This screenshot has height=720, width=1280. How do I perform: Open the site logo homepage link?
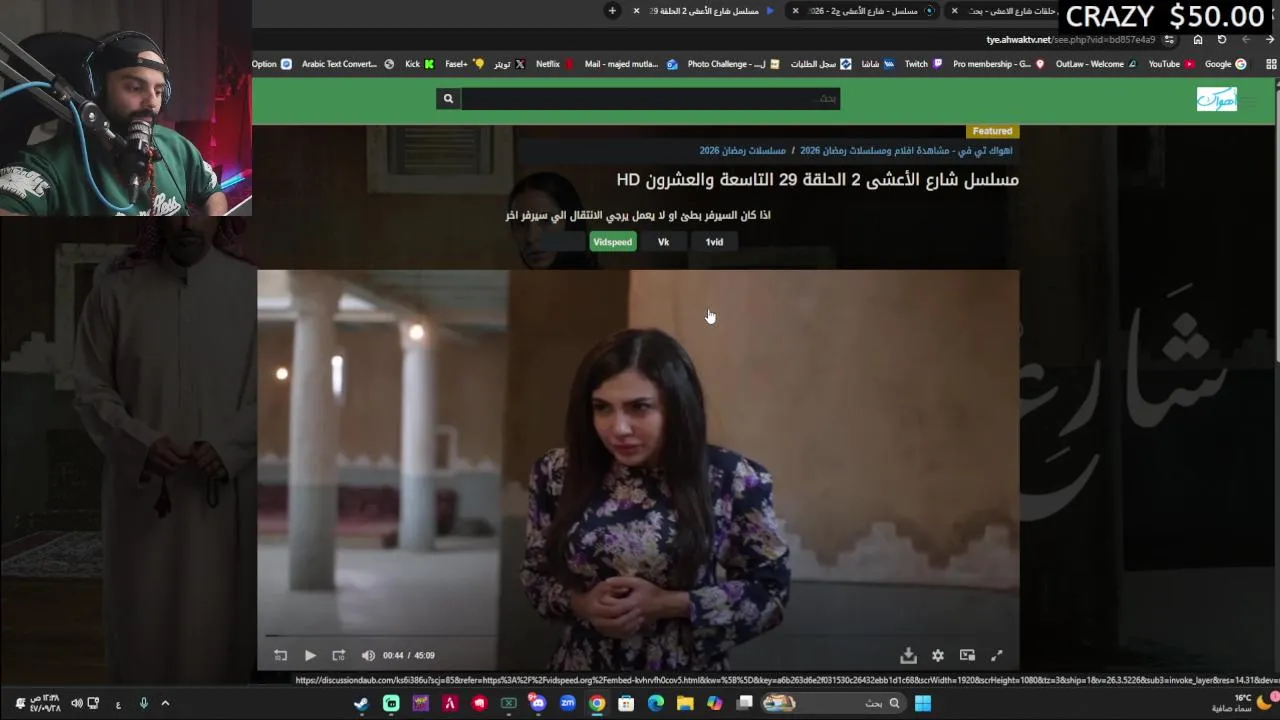1217,99
